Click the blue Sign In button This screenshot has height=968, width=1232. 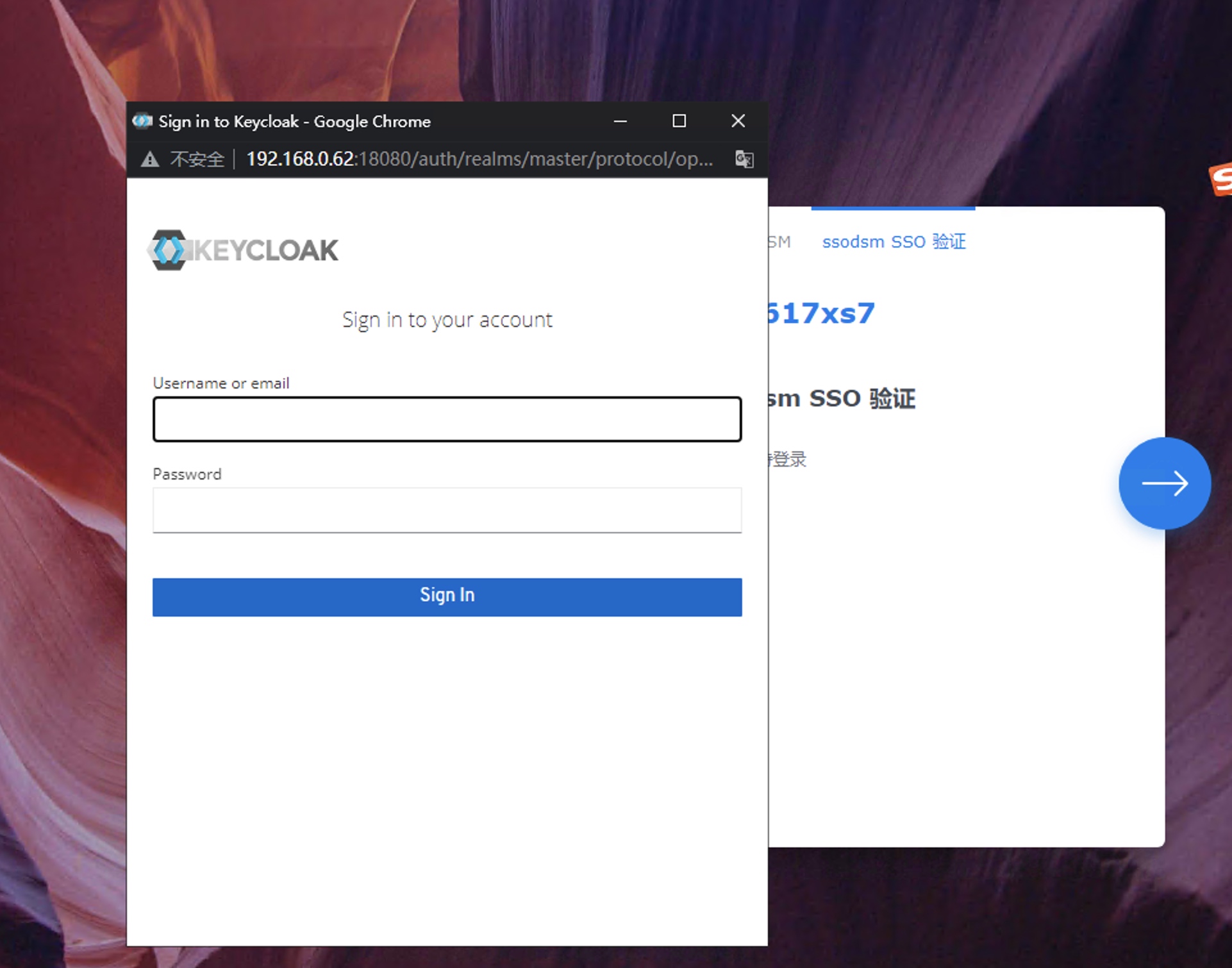(x=447, y=597)
